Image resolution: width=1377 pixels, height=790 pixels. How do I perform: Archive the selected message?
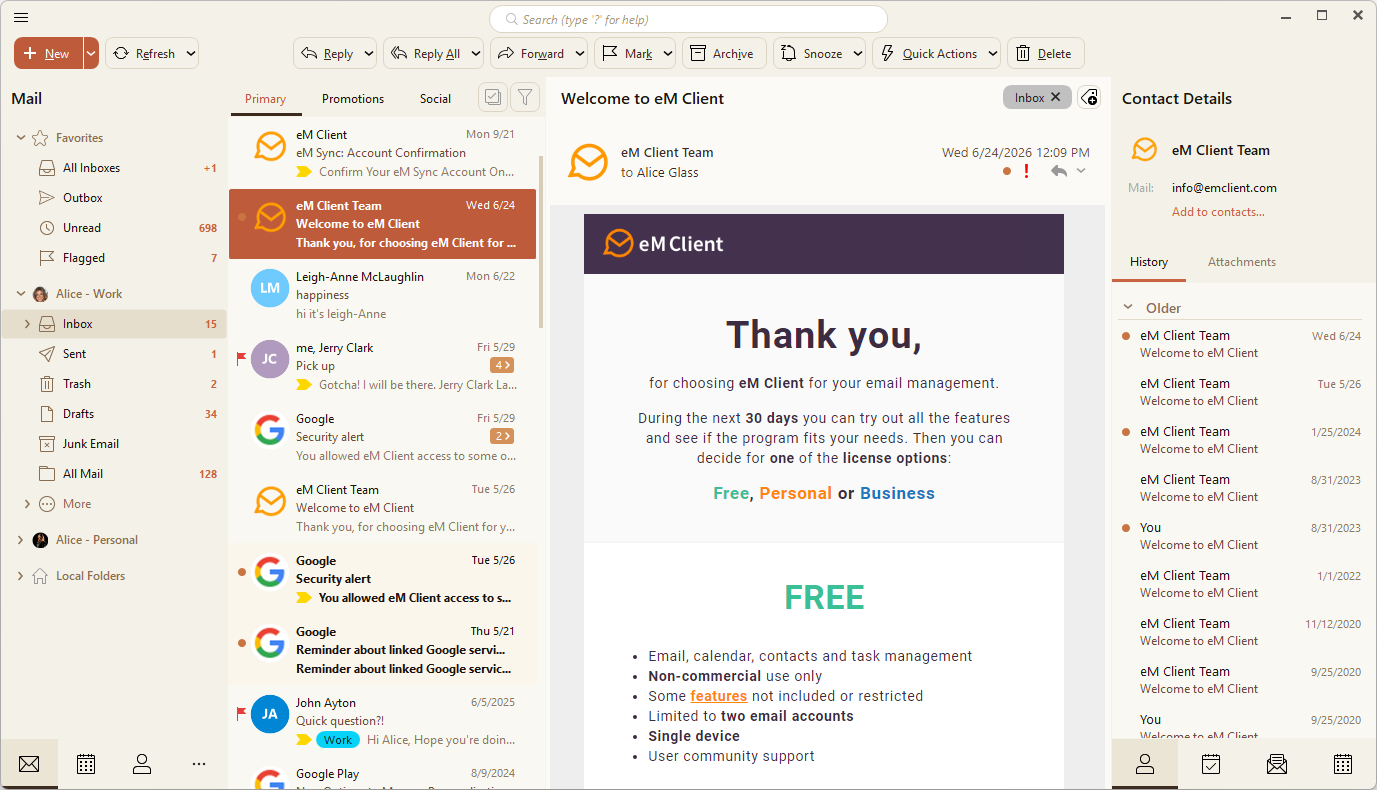coord(725,54)
